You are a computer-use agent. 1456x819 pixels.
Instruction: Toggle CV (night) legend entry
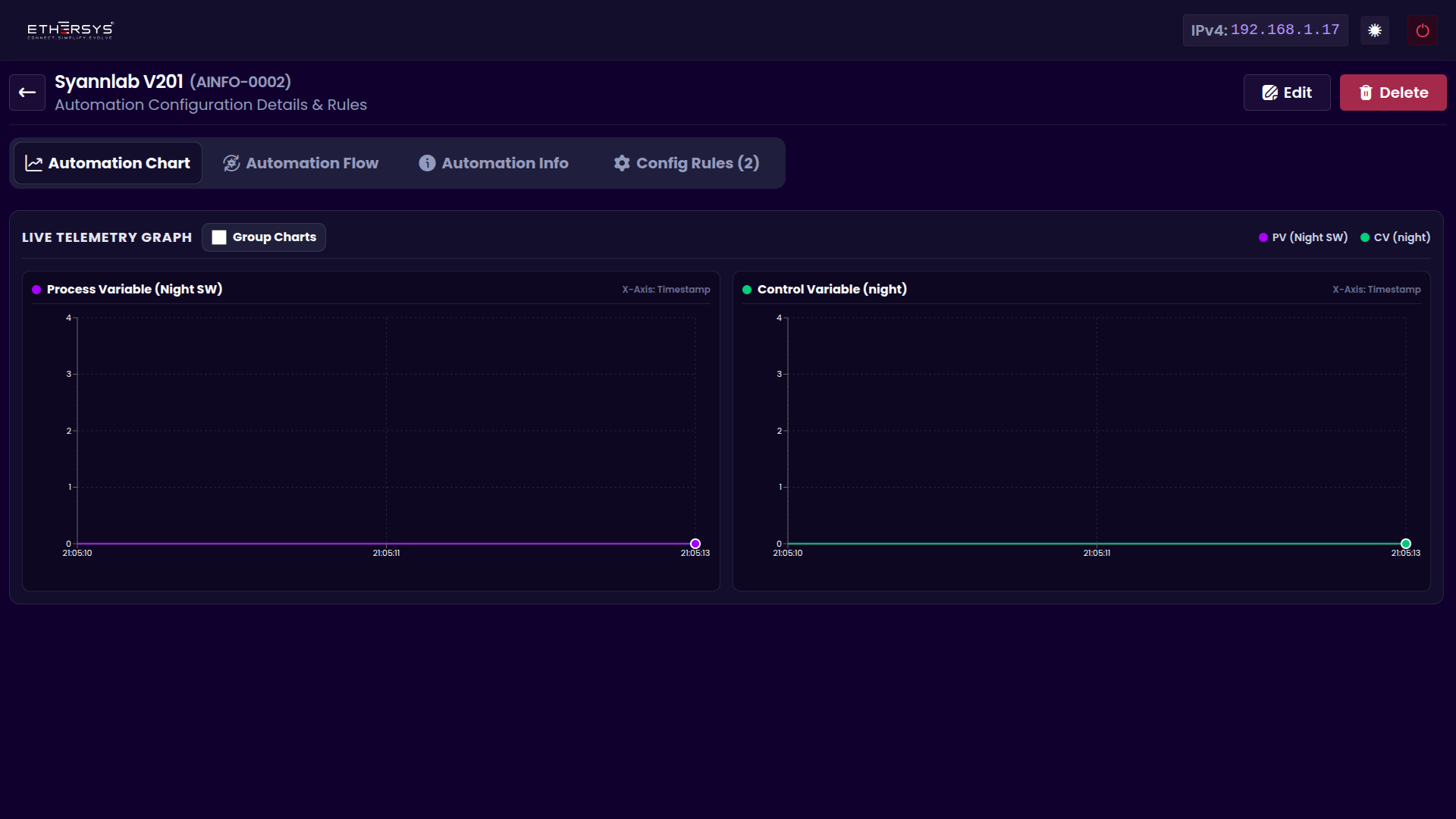(1395, 237)
